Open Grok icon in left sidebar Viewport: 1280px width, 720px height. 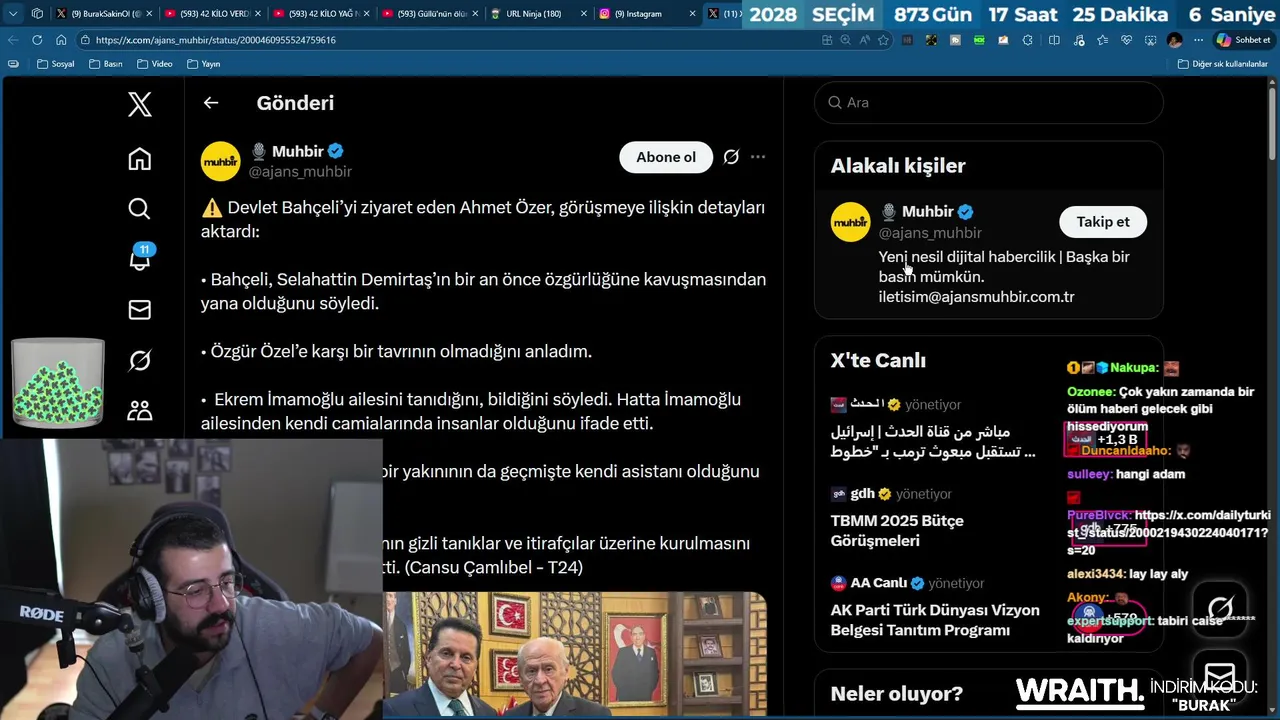pyautogui.click(x=140, y=360)
